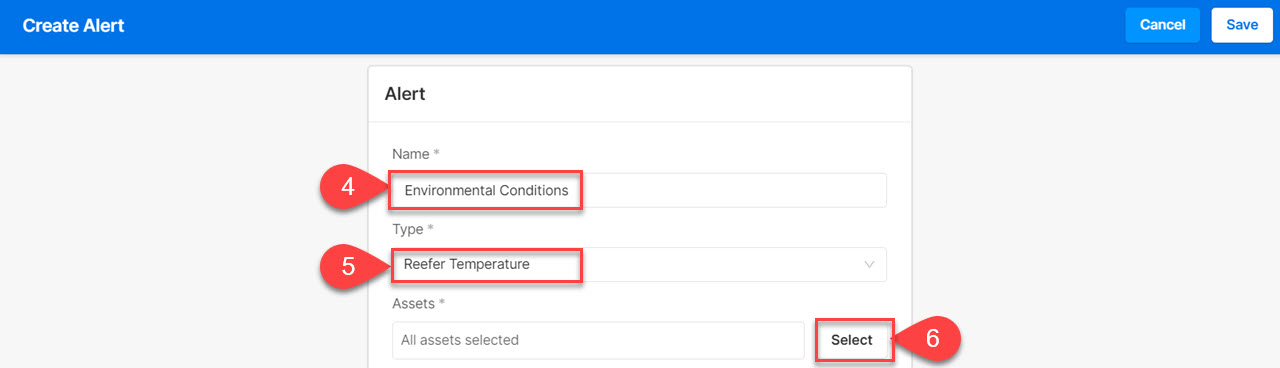The height and width of the screenshot is (368, 1280).
Task: Click empty area of blue header bar
Action: 620,26
